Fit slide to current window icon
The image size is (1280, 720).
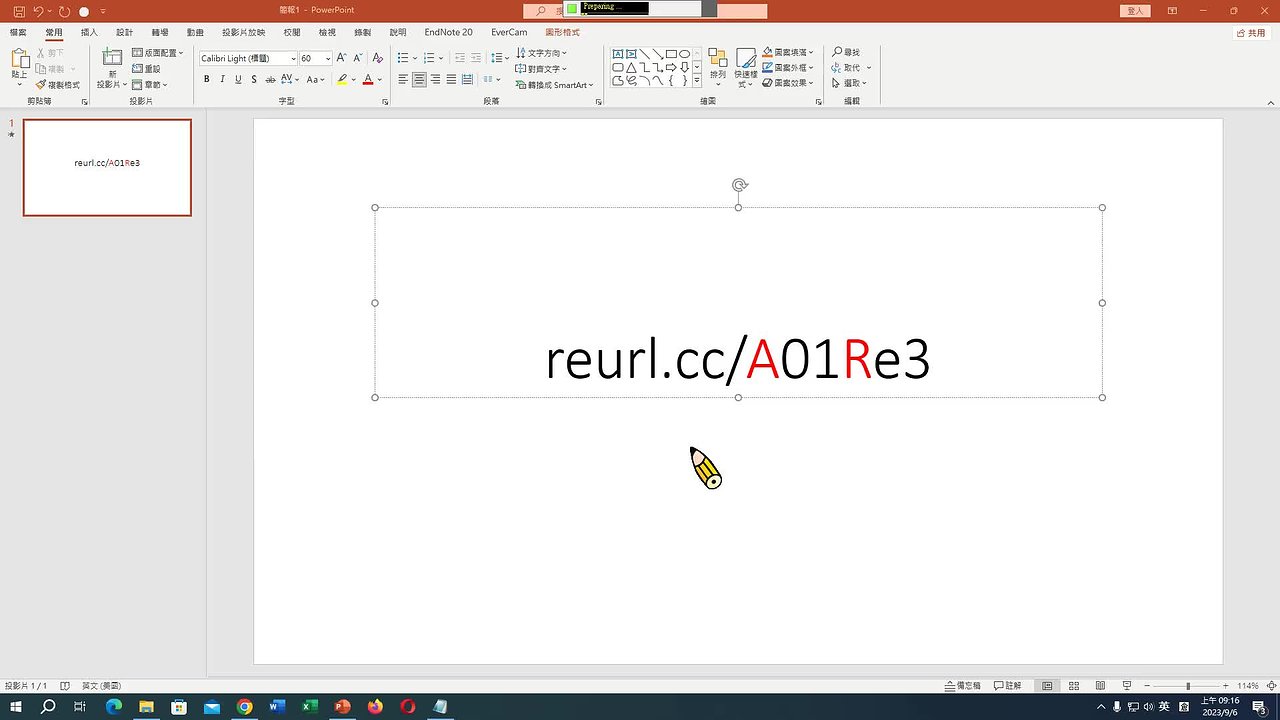(x=1271, y=686)
